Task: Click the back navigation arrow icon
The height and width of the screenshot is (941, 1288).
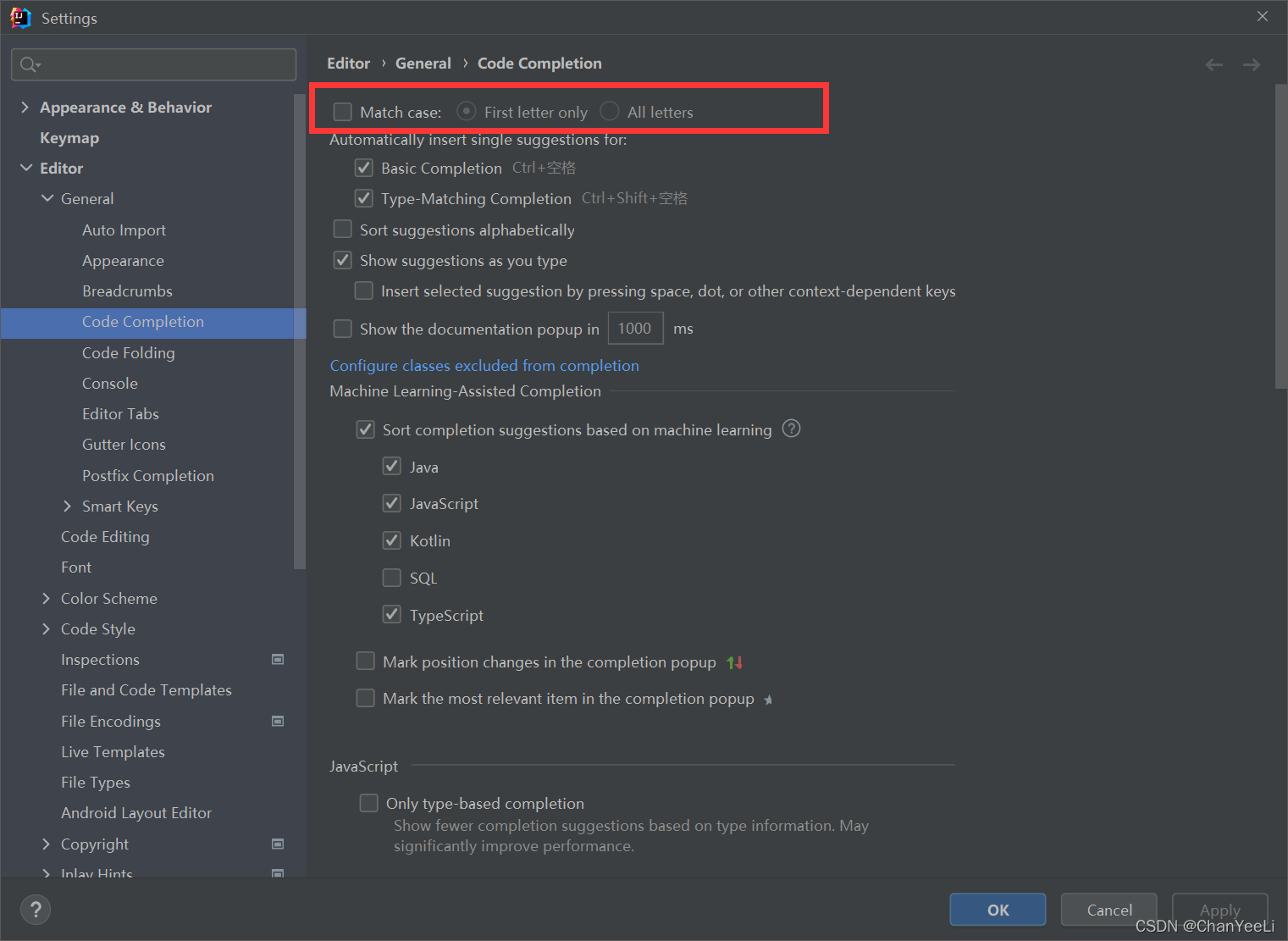Action: (1213, 64)
